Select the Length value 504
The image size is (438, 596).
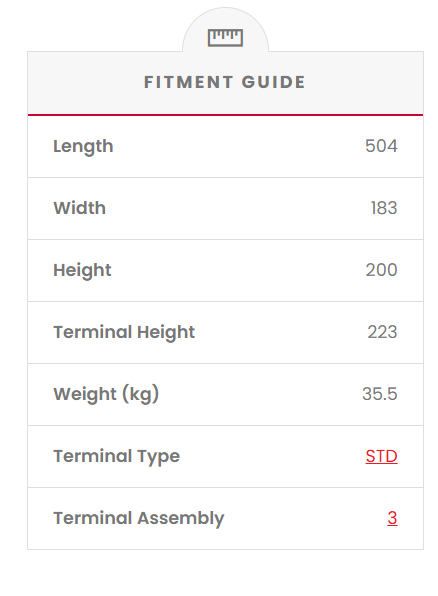[381, 146]
